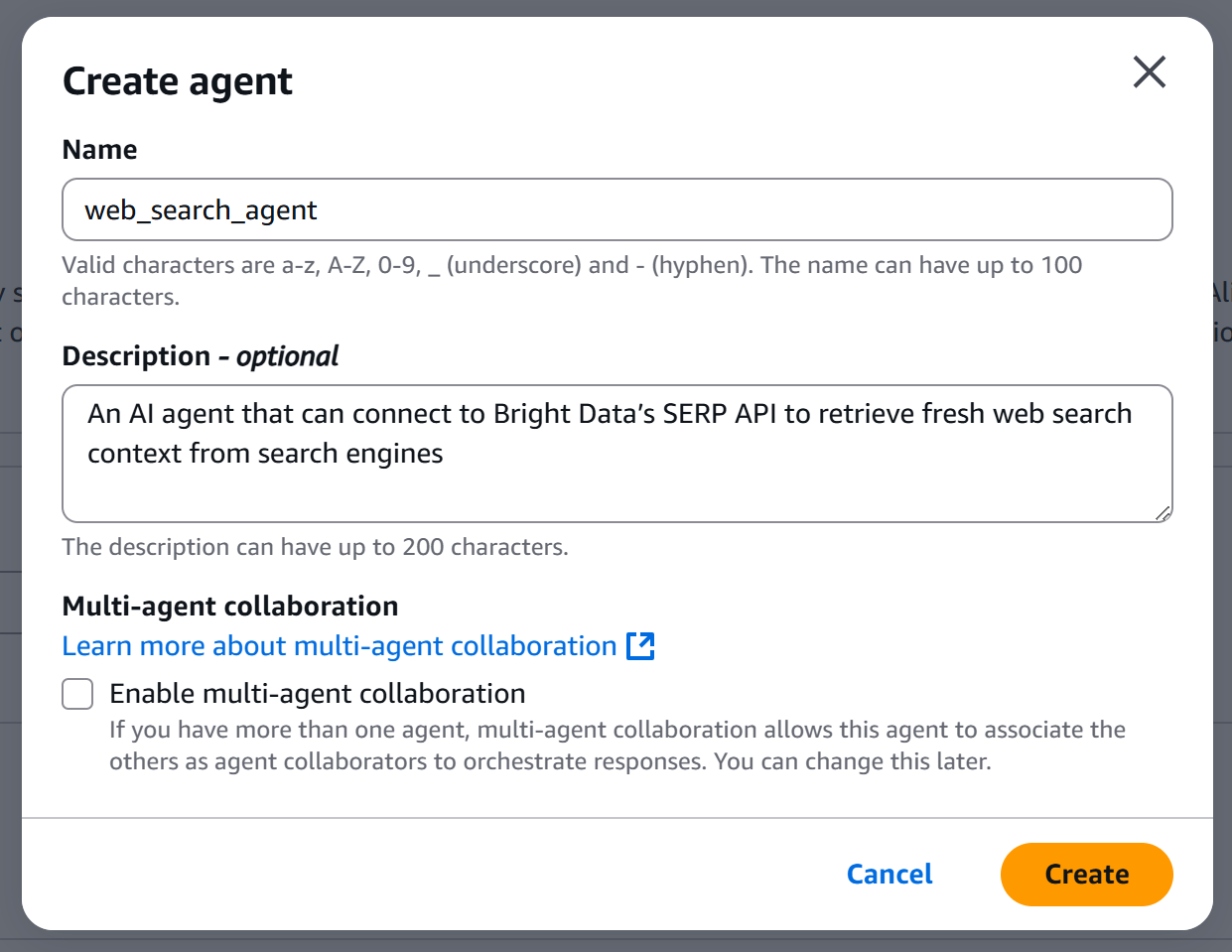This screenshot has width=1232, height=952.
Task: Confirm agent creation with the orange Create button
Action: 1086,875
